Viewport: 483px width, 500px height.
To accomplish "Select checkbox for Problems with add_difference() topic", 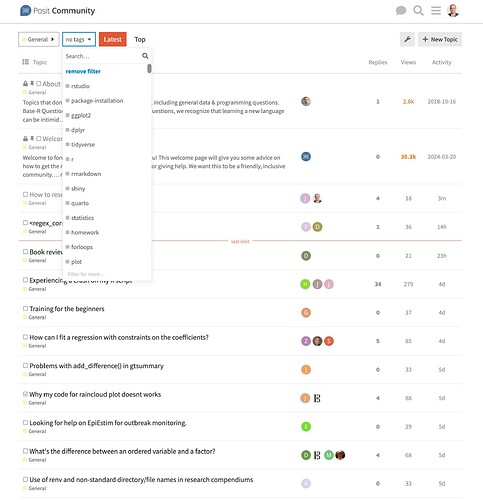I will (25, 366).
